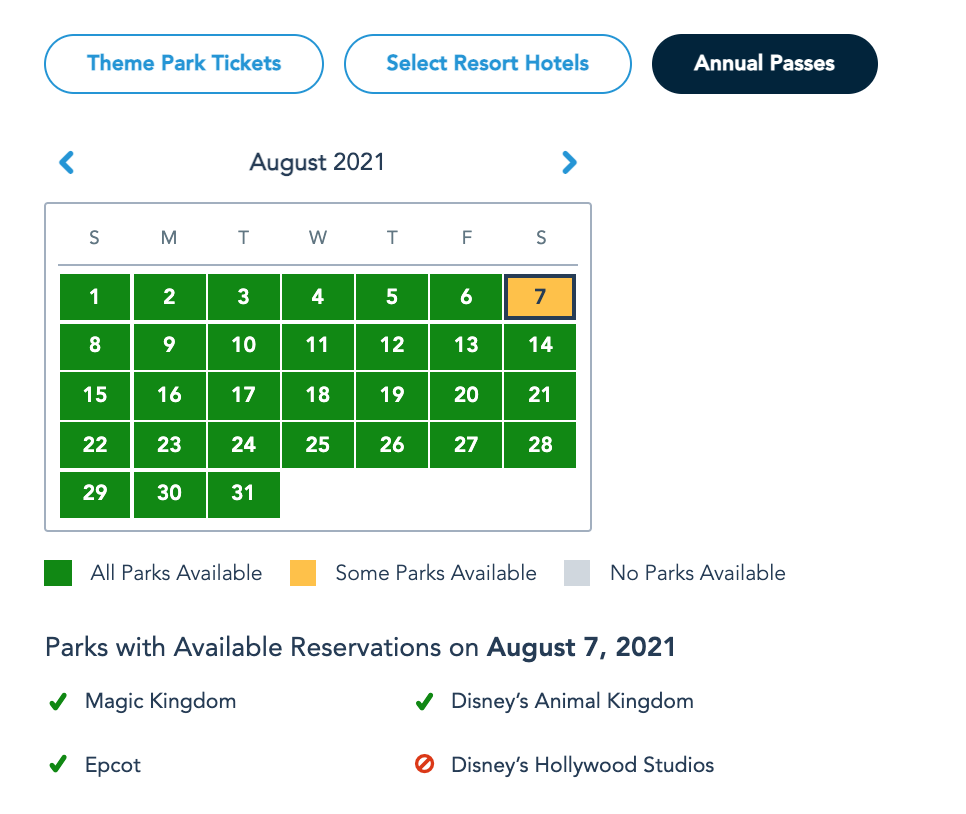Image resolution: width=966 pixels, height=814 pixels.
Task: Pick August 1 on the calendar
Action: click(95, 297)
